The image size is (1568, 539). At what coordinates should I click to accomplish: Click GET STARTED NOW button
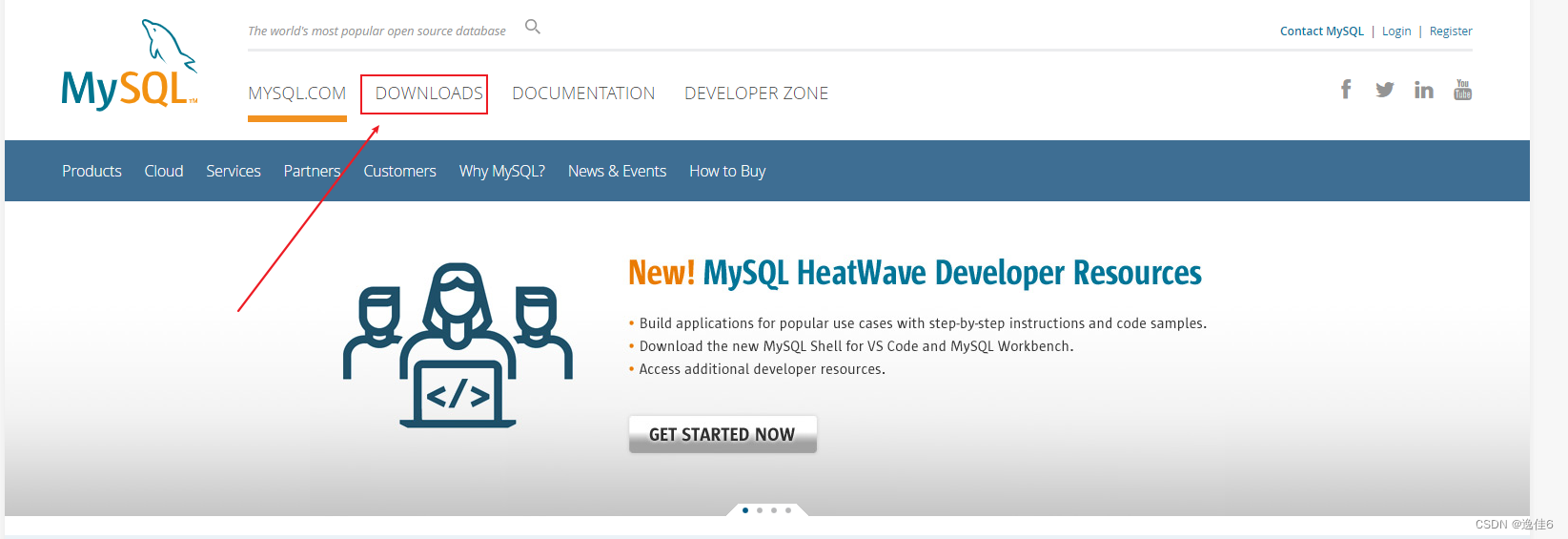click(723, 434)
